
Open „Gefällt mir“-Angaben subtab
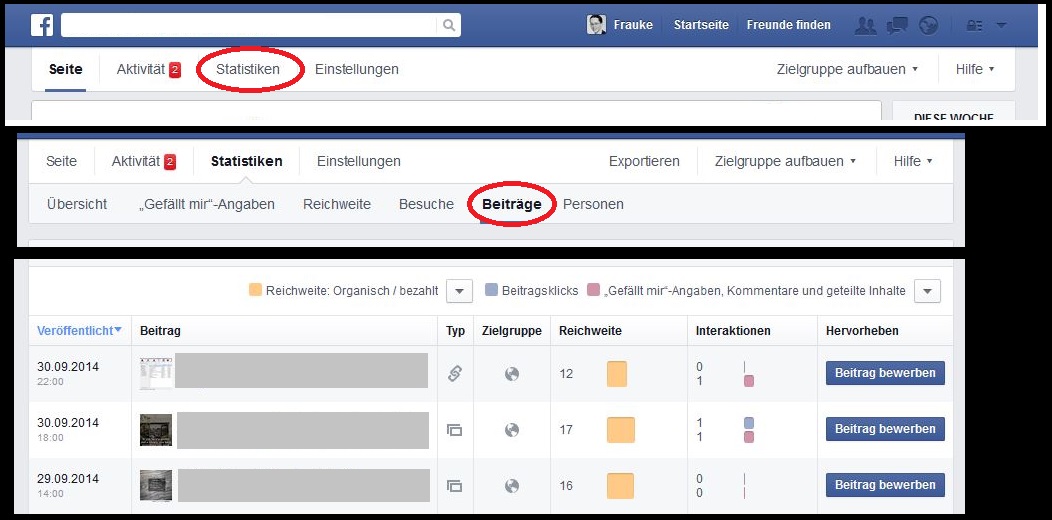pyautogui.click(x=206, y=204)
